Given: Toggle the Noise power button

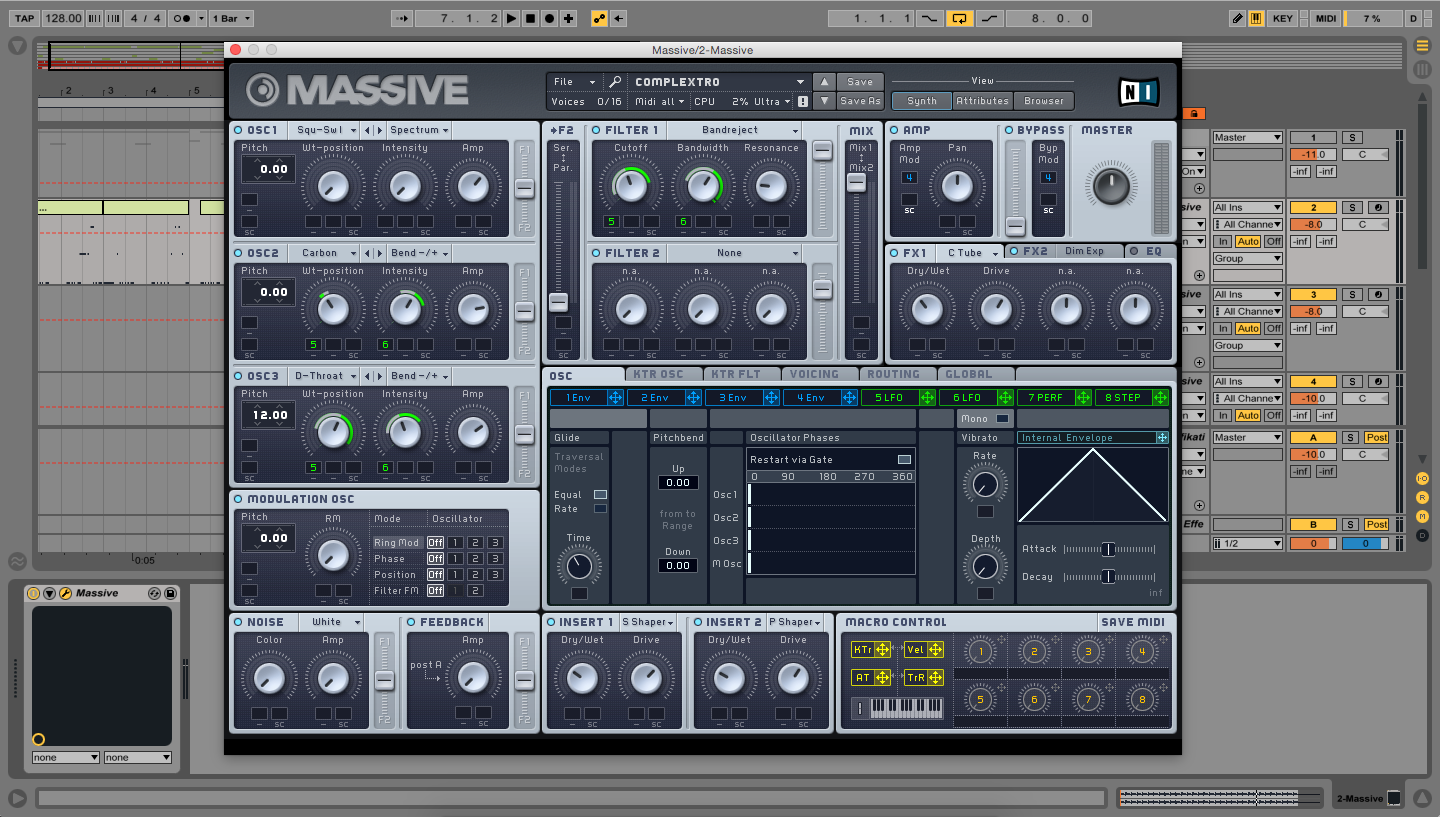Looking at the screenshot, I should pyautogui.click(x=239, y=622).
